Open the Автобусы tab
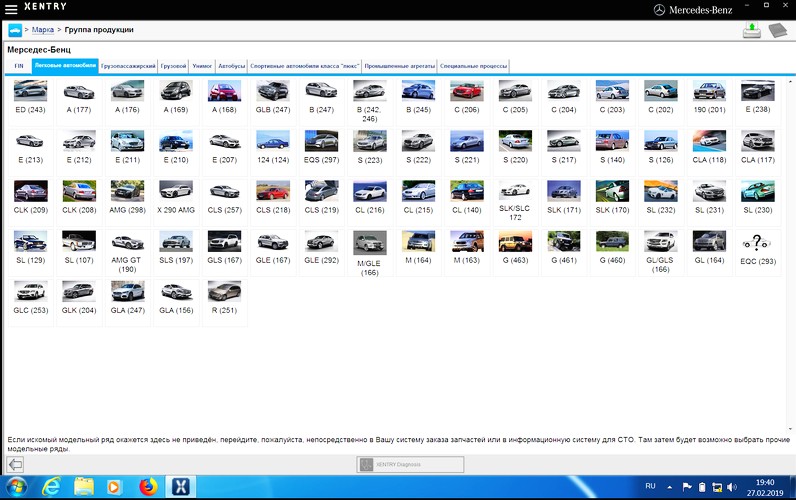This screenshot has height=500, width=796. tap(231, 66)
